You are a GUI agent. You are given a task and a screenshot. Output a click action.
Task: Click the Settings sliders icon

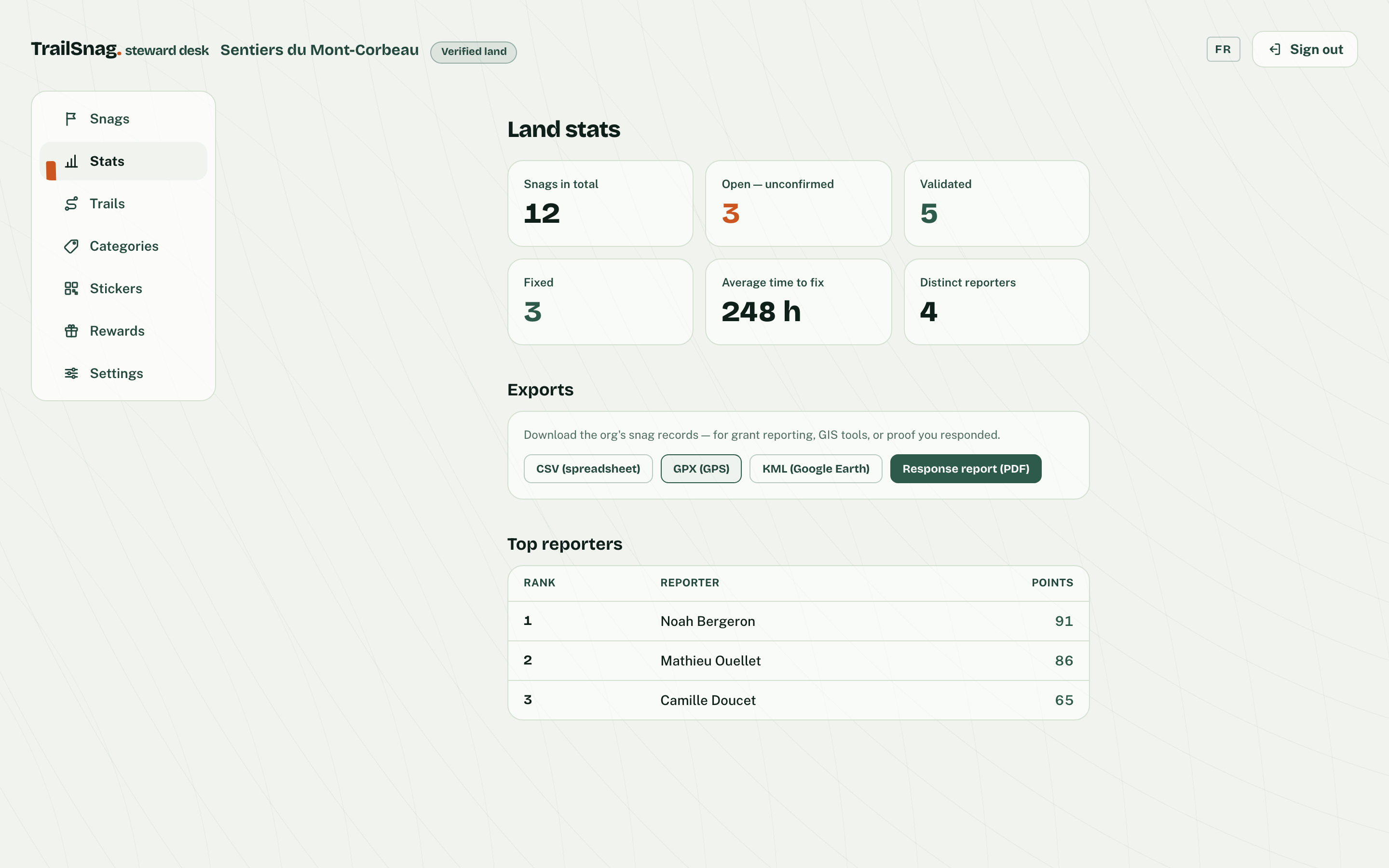point(71,374)
